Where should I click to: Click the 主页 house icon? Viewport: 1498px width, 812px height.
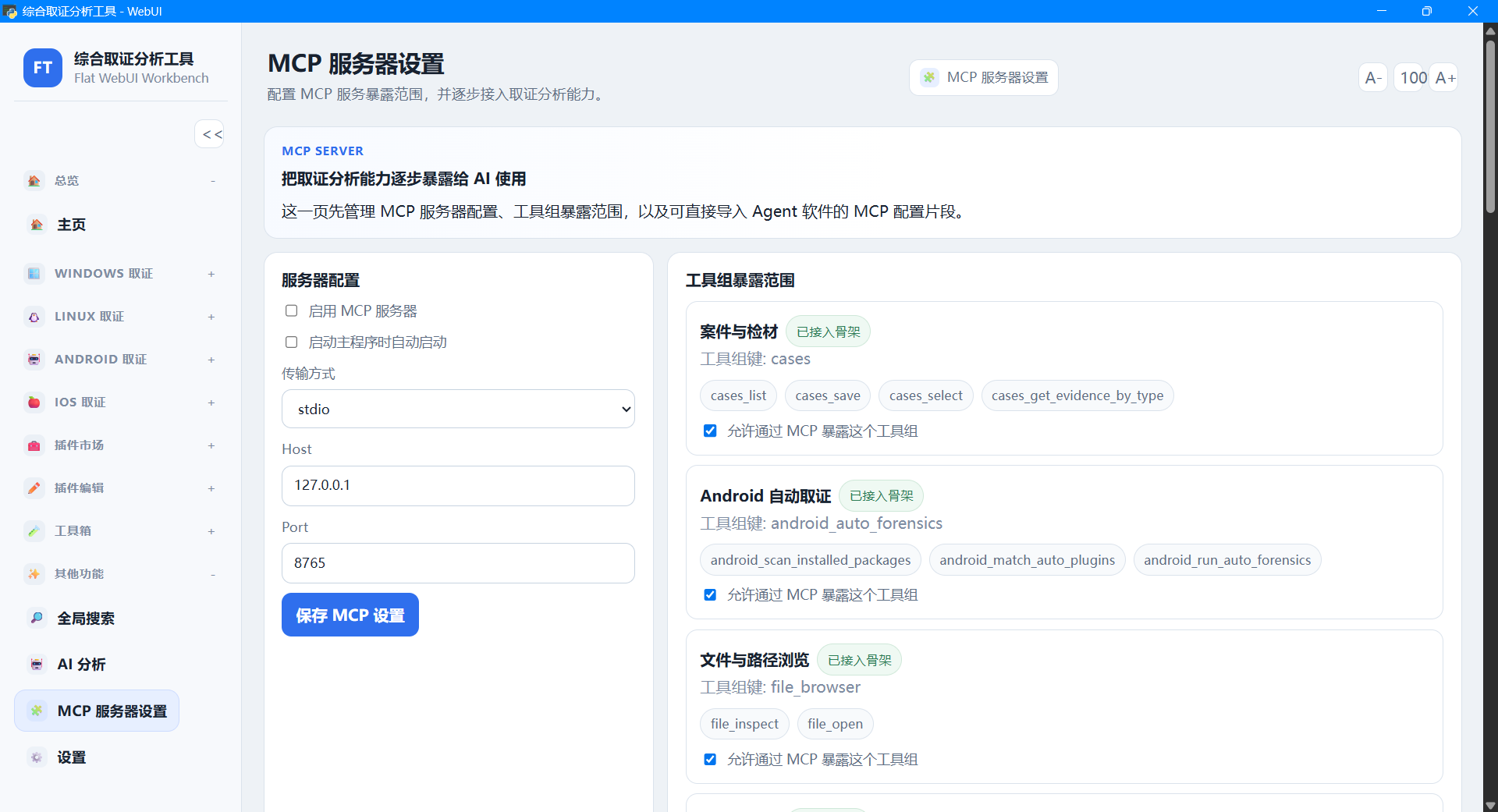[x=37, y=225]
